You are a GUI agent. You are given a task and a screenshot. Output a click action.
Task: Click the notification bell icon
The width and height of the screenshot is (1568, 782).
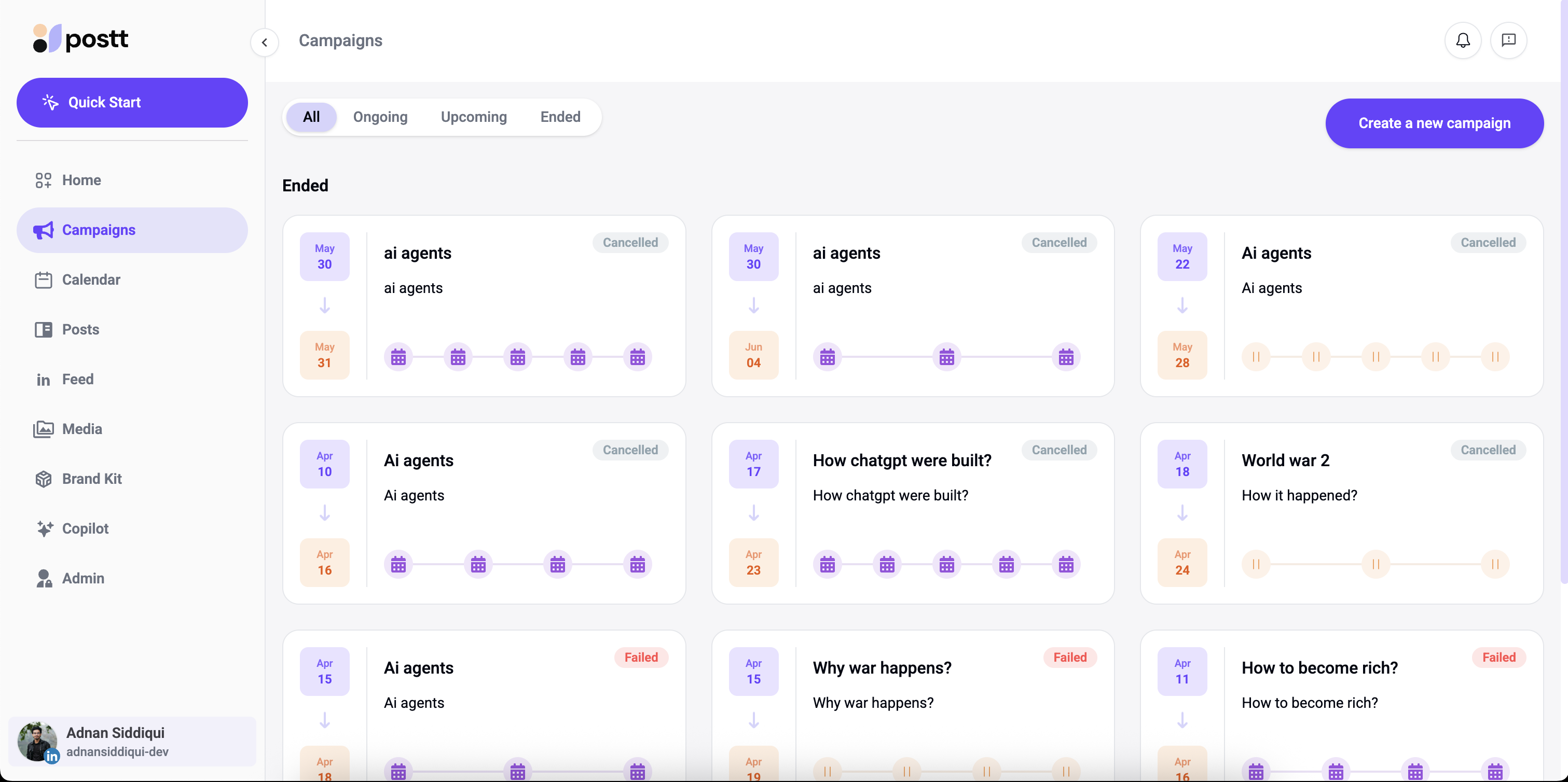pos(1463,40)
